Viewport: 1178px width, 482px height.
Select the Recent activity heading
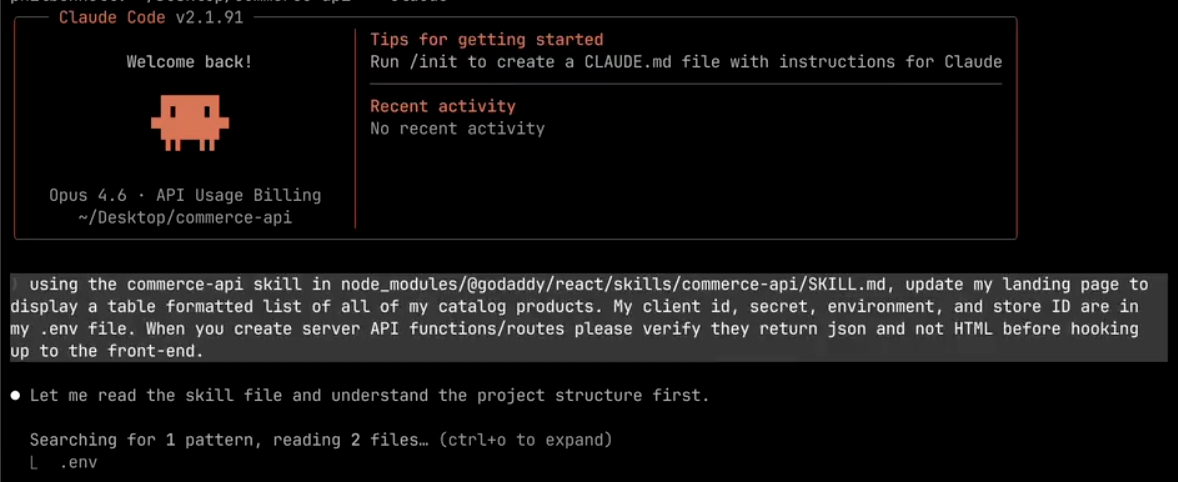443,106
